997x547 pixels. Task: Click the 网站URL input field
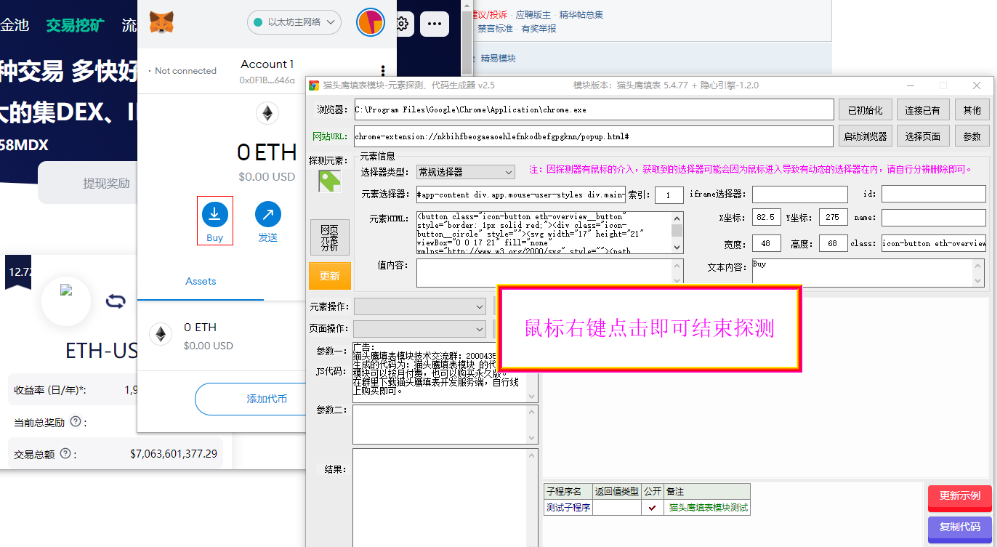click(593, 136)
